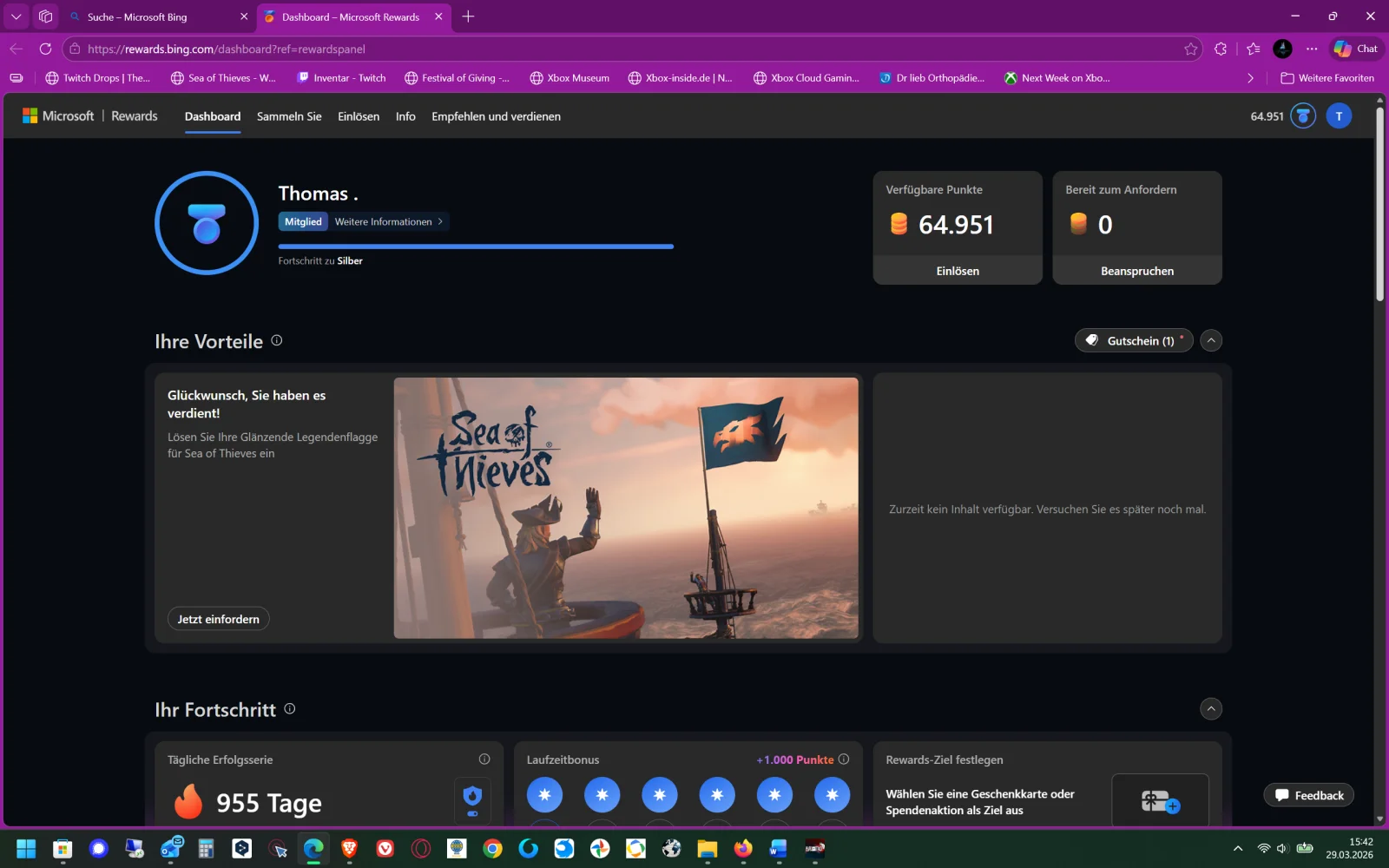1389x868 pixels.
Task: Click the icon at the start of favorites bar
Action: (16, 78)
